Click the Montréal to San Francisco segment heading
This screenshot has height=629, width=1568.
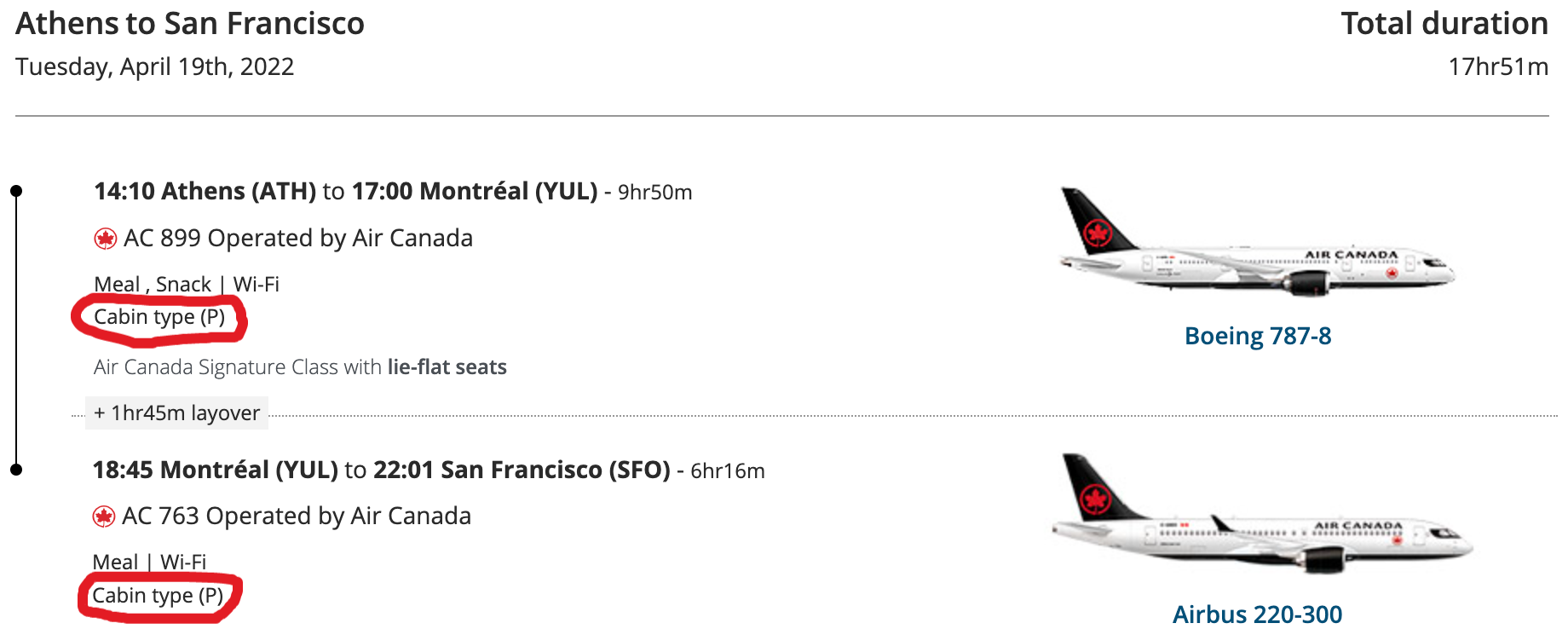[x=381, y=470]
